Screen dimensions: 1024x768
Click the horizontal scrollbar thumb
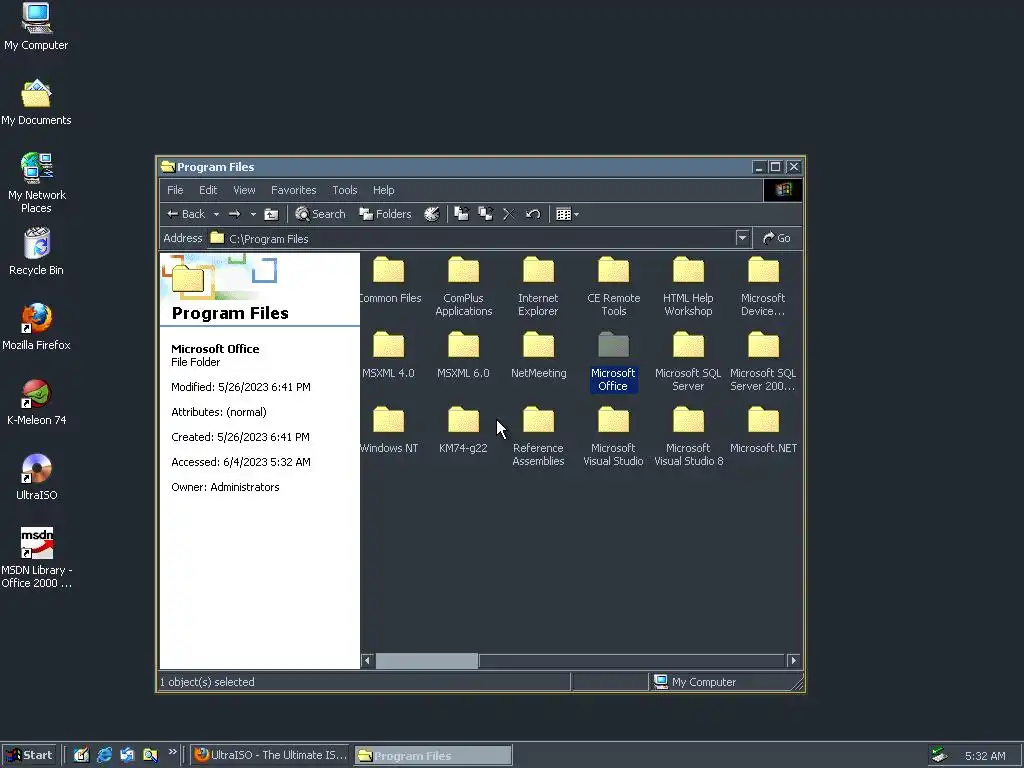427,661
